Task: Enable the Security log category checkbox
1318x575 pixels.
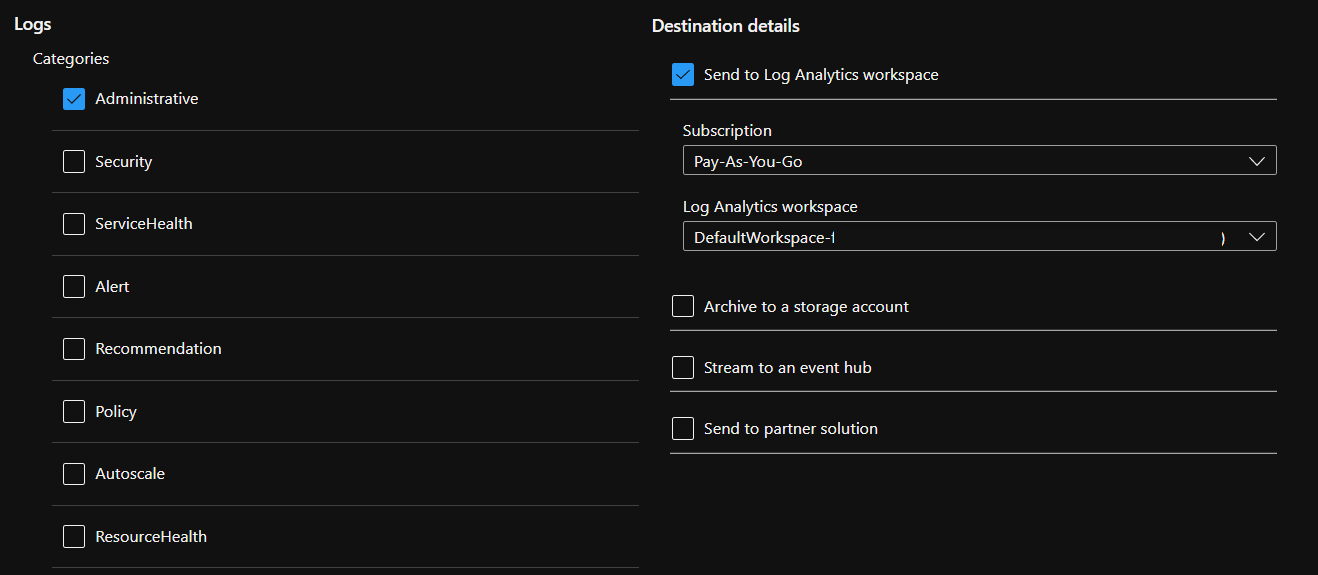Action: point(74,162)
